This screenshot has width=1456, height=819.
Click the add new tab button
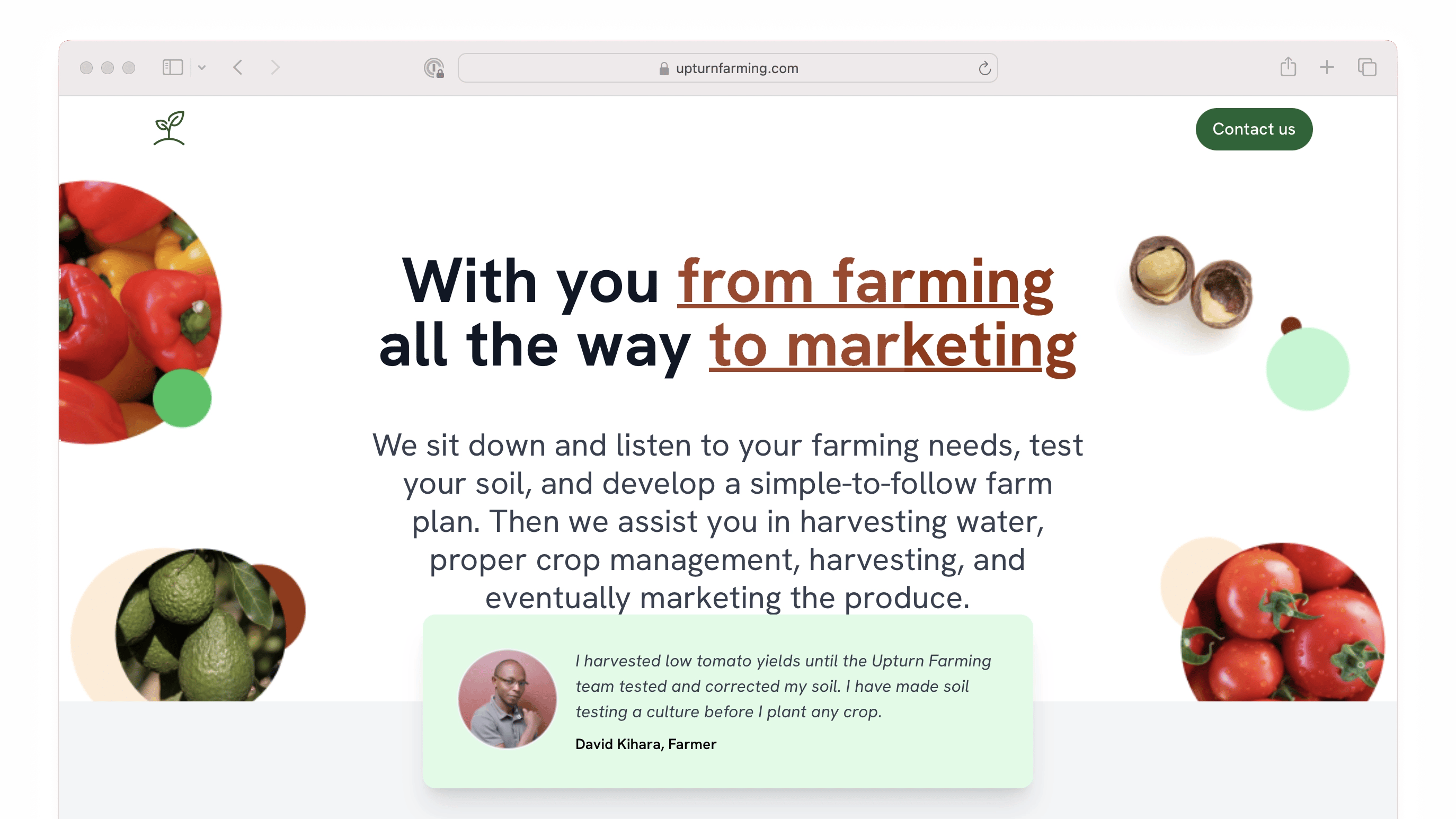(1327, 67)
